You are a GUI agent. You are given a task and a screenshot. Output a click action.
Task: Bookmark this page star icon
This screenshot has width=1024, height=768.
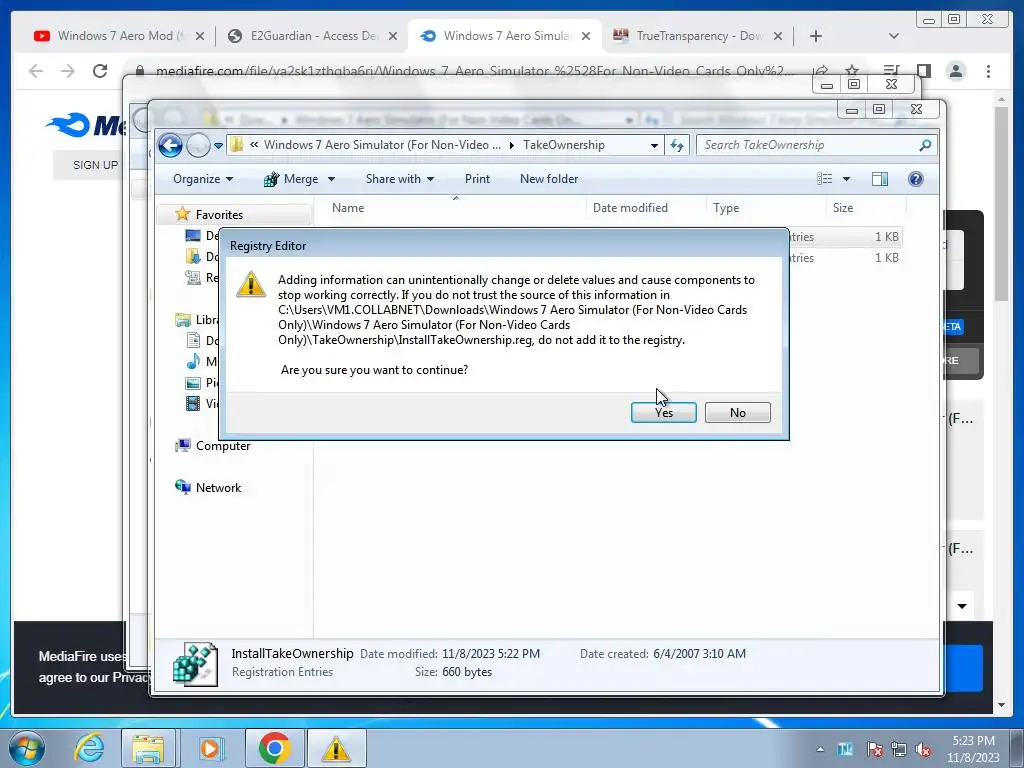[852, 71]
